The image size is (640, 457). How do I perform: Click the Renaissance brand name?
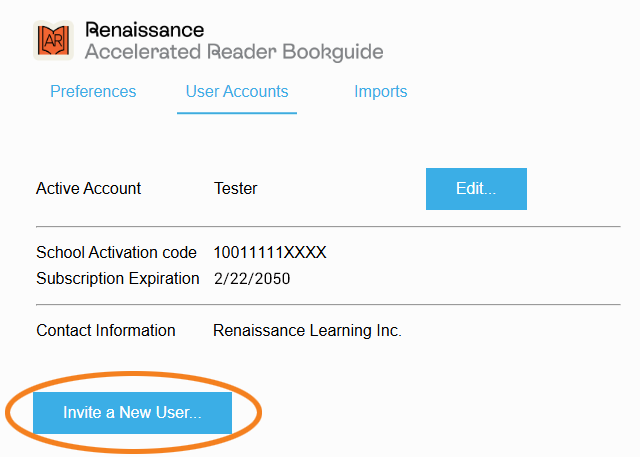coord(145,30)
